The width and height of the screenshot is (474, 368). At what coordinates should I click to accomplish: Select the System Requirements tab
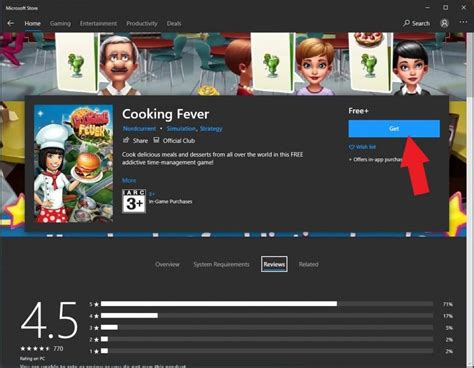221,264
